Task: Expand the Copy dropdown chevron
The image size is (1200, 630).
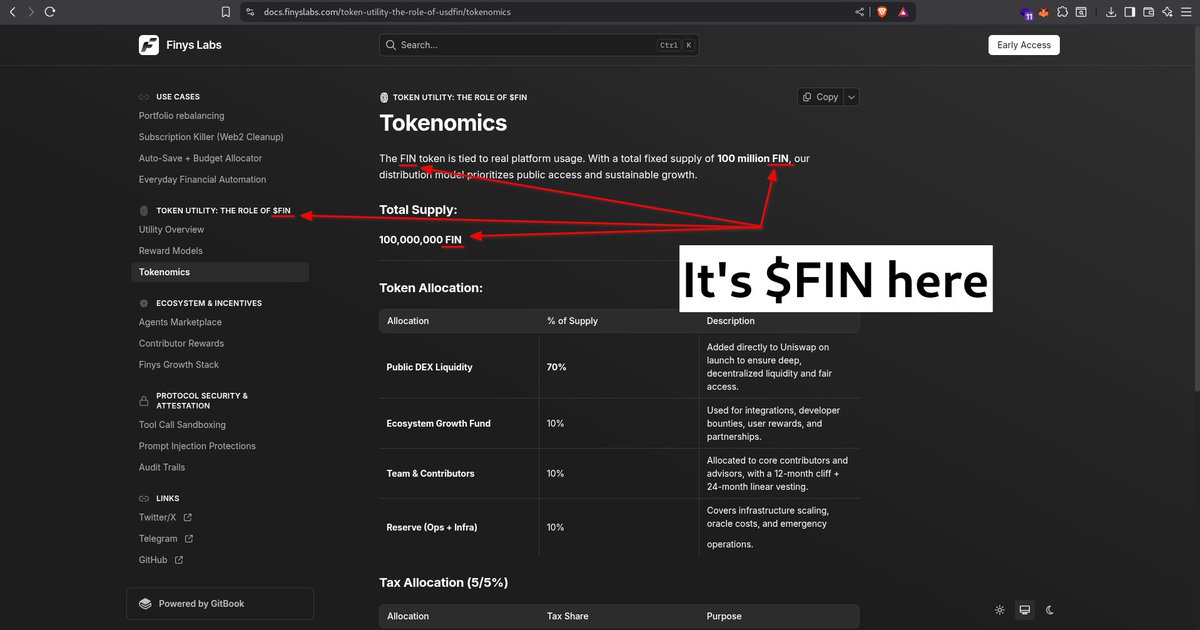Action: click(x=851, y=97)
